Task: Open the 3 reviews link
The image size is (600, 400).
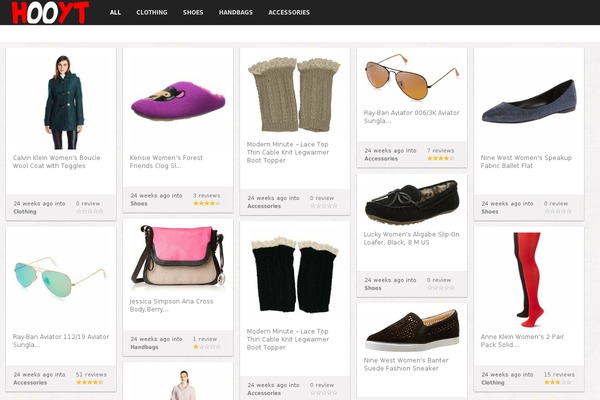Action: [207, 196]
